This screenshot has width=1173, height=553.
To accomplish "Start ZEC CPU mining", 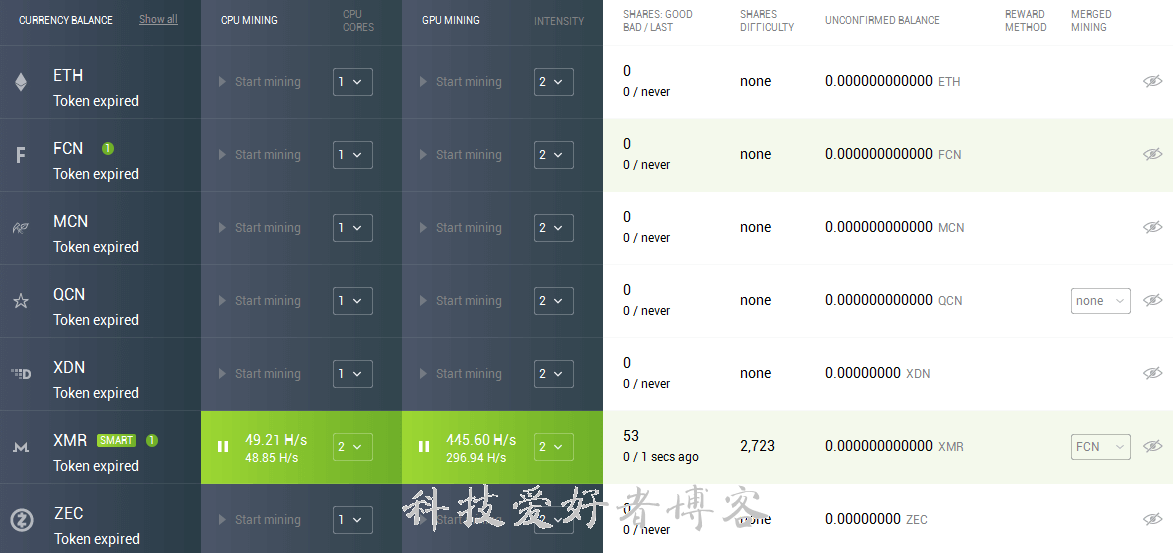I will (260, 519).
